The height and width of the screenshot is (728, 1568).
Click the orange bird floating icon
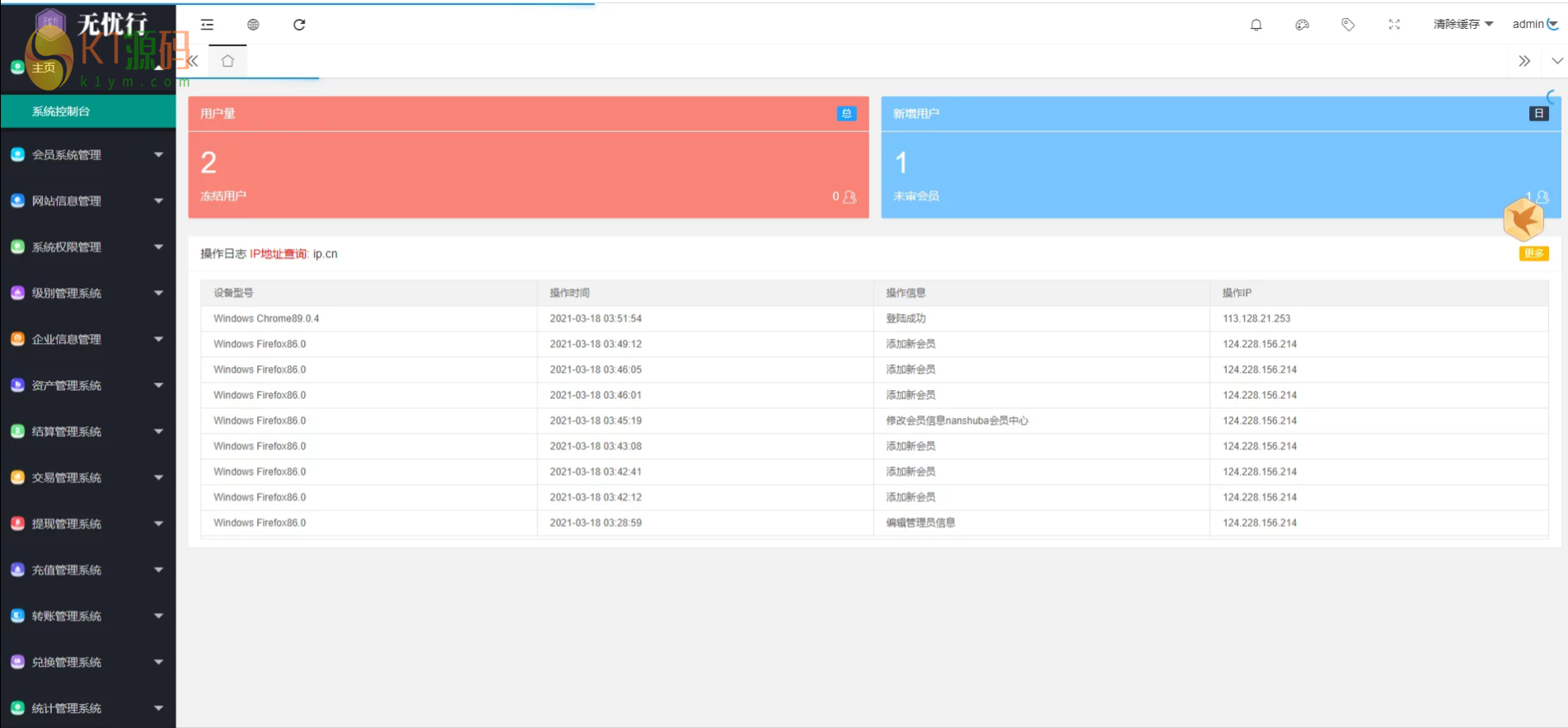point(1524,220)
